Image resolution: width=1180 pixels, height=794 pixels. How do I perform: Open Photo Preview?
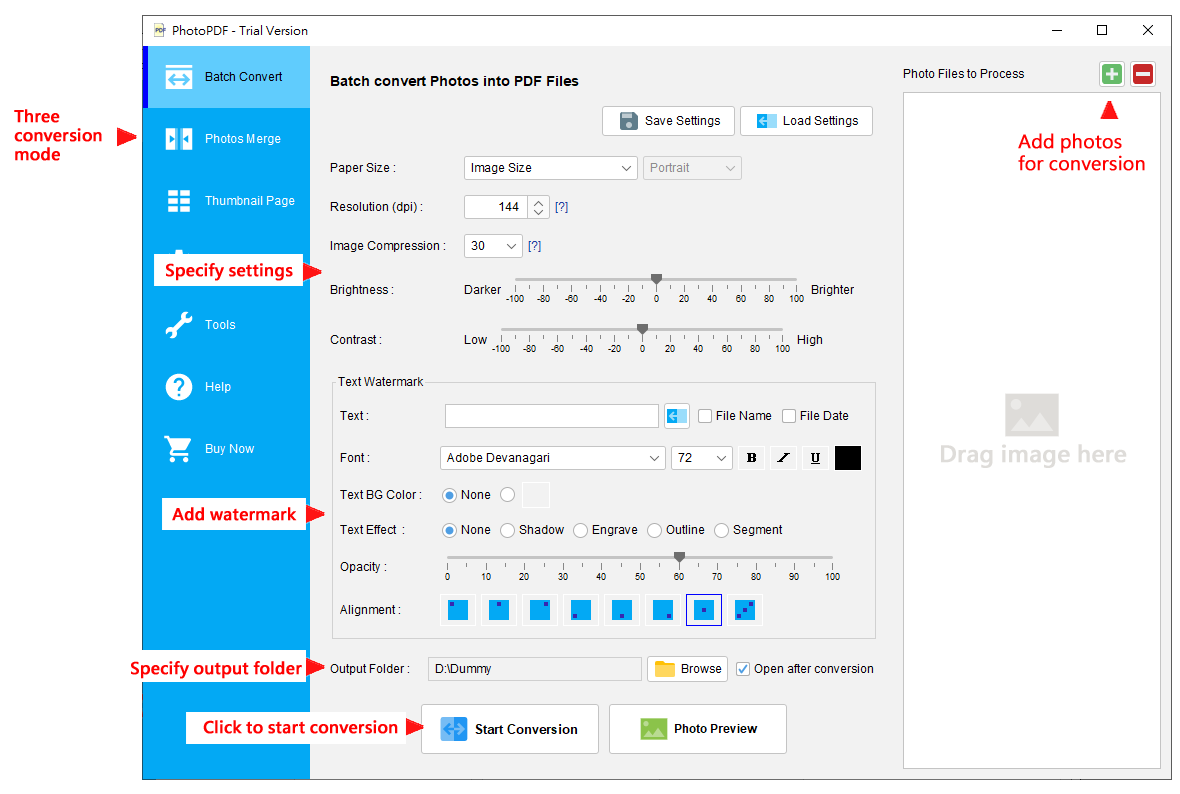click(698, 729)
